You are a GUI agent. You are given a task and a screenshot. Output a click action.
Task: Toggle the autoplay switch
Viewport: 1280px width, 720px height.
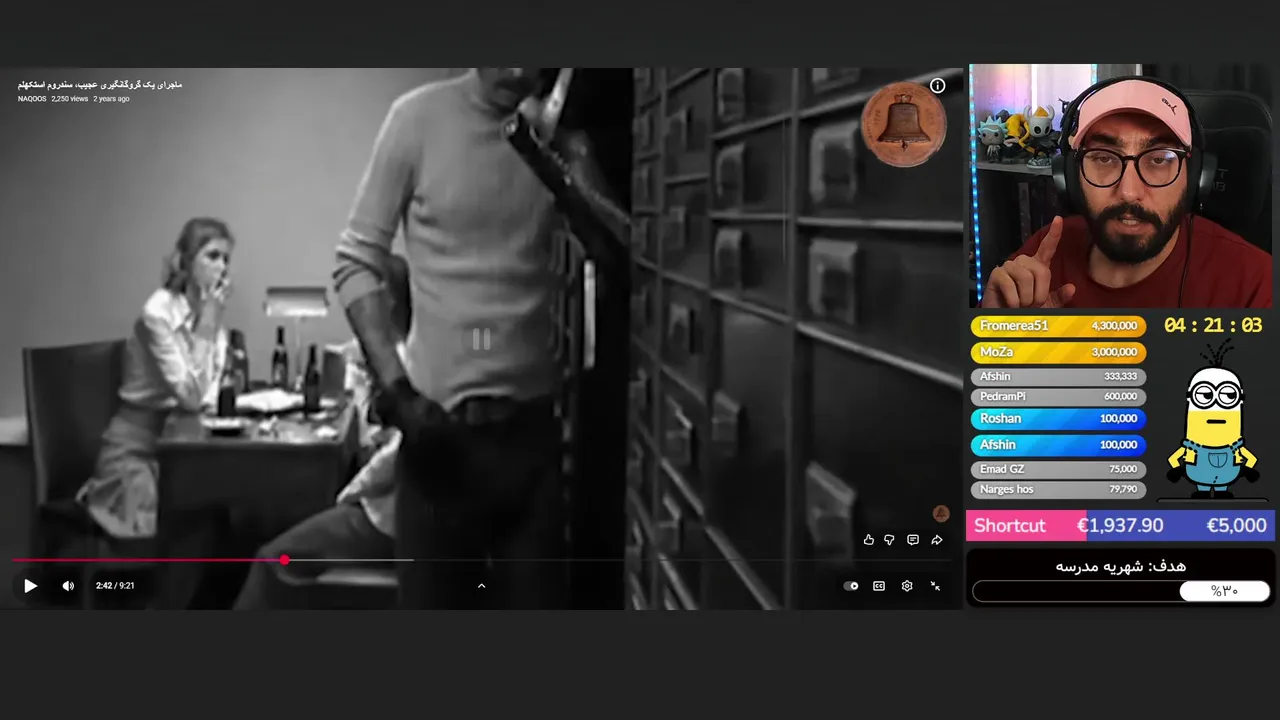[x=851, y=586]
